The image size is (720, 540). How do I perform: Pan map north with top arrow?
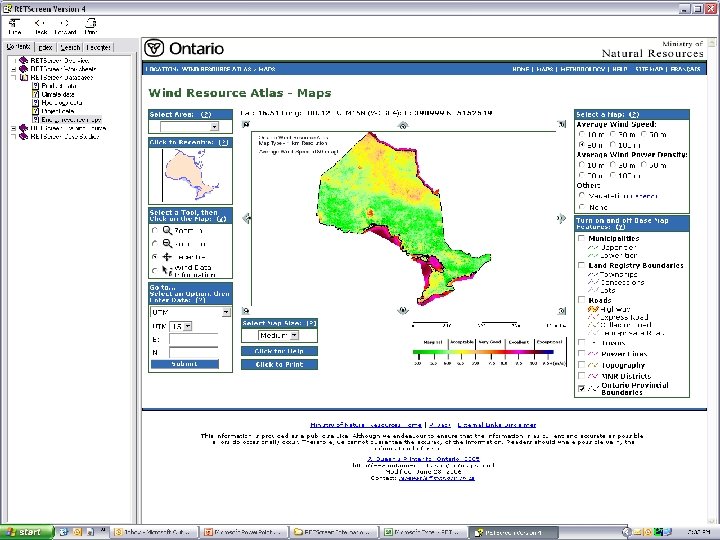pyautogui.click(x=402, y=125)
